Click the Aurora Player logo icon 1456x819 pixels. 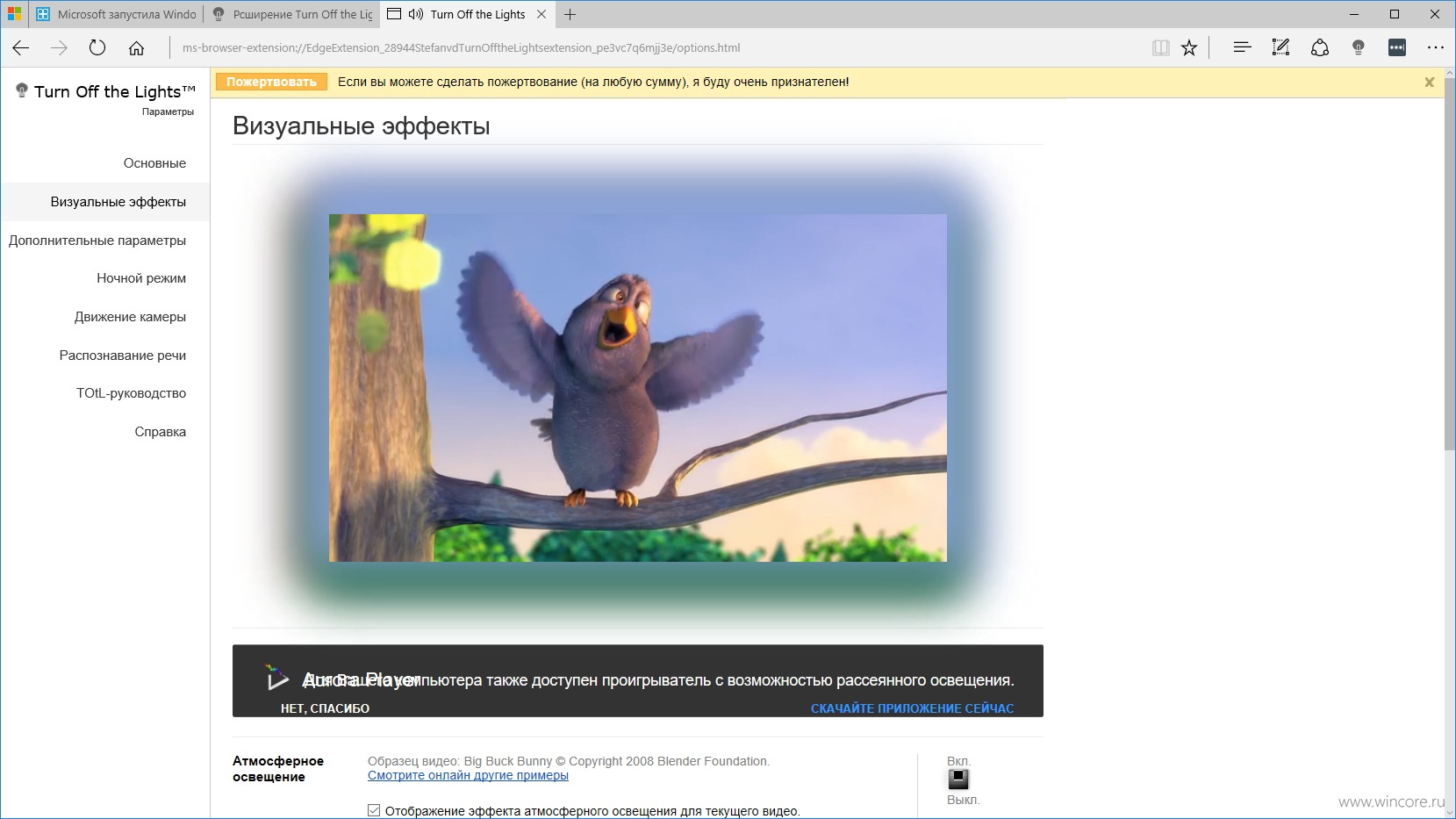coord(276,678)
